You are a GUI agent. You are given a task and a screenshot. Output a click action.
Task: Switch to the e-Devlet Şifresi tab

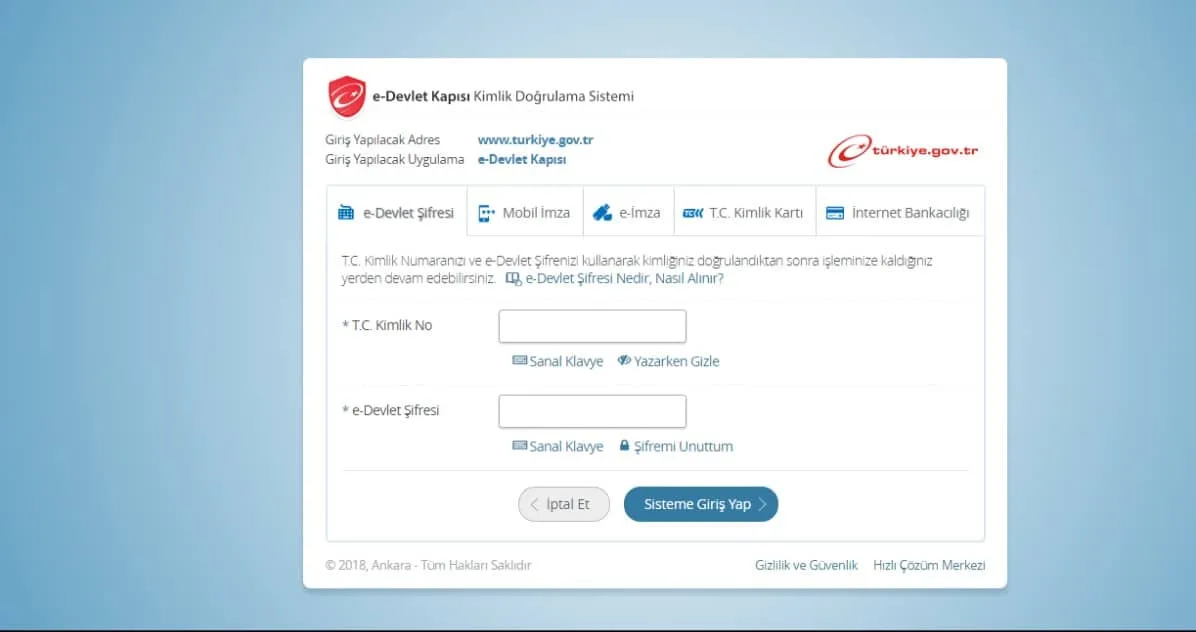click(397, 213)
